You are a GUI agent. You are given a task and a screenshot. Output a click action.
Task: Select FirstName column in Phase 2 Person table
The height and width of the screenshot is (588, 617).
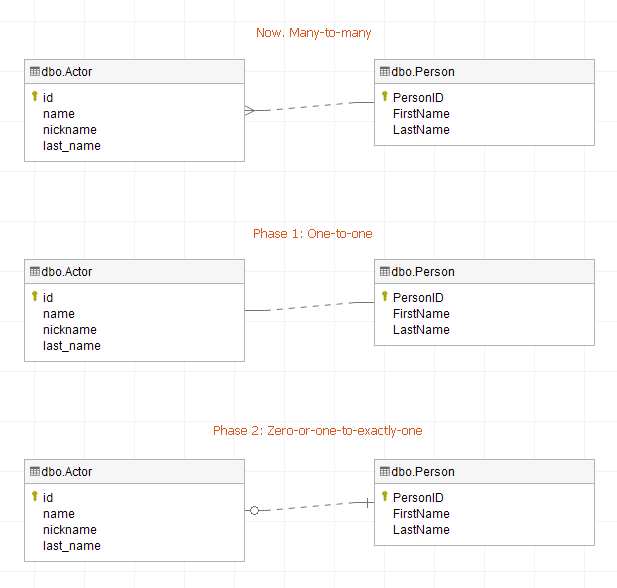click(x=421, y=514)
